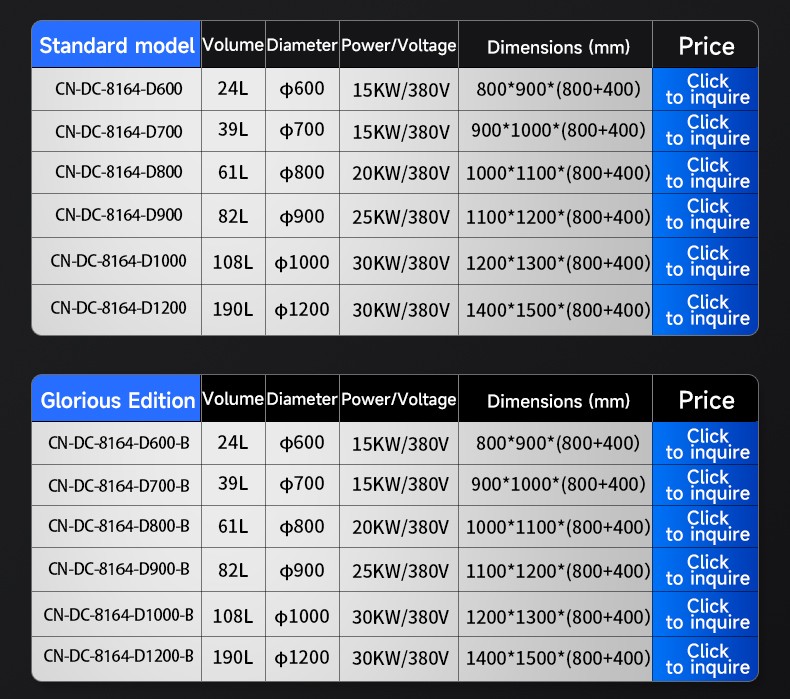Select model cell CN-DC-8164-D800-B

118,526
